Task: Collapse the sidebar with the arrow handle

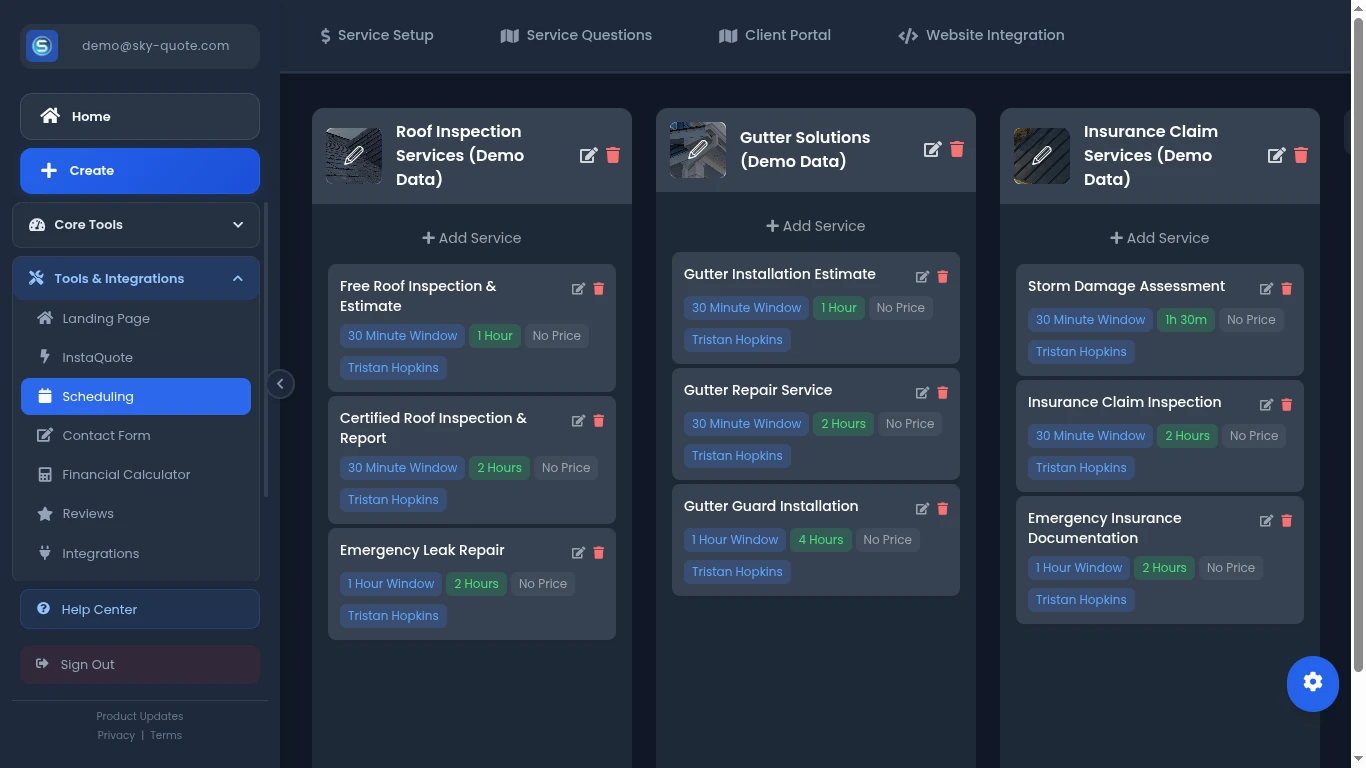Action: (x=280, y=383)
